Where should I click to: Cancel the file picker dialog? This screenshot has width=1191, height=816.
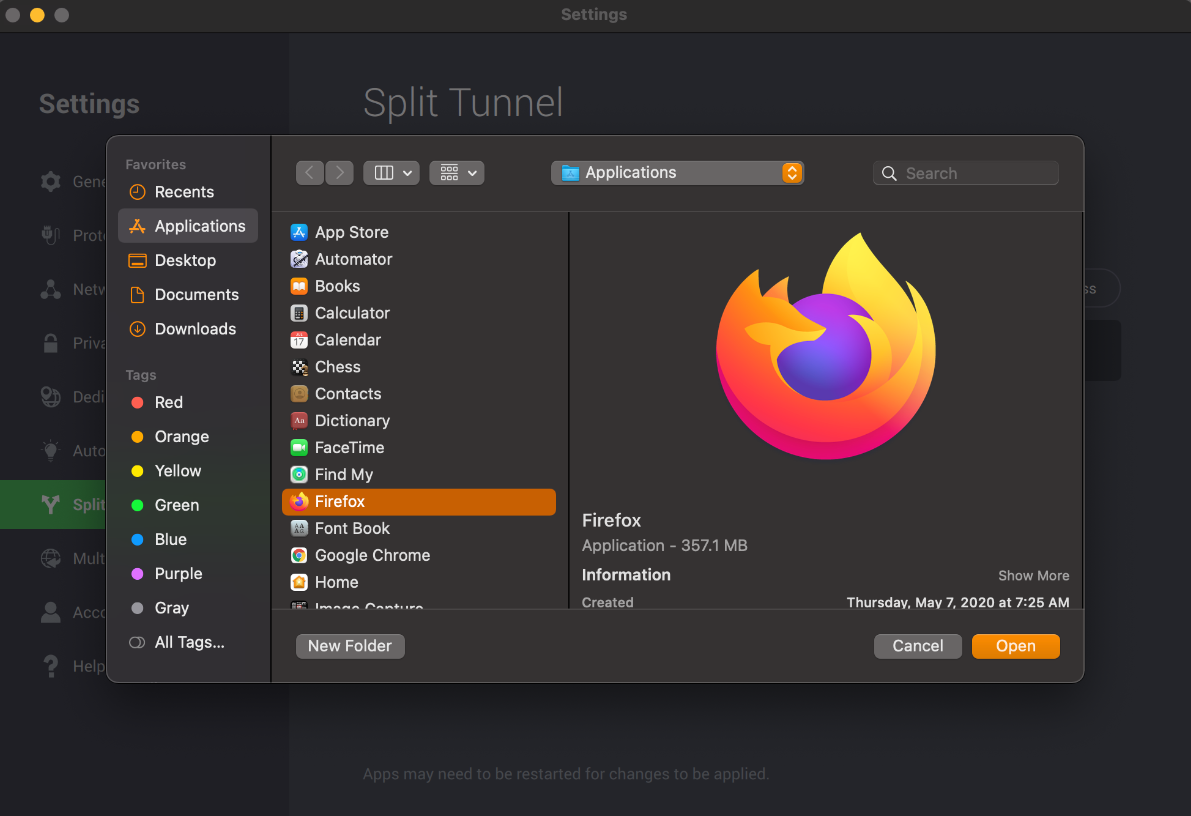(917, 646)
